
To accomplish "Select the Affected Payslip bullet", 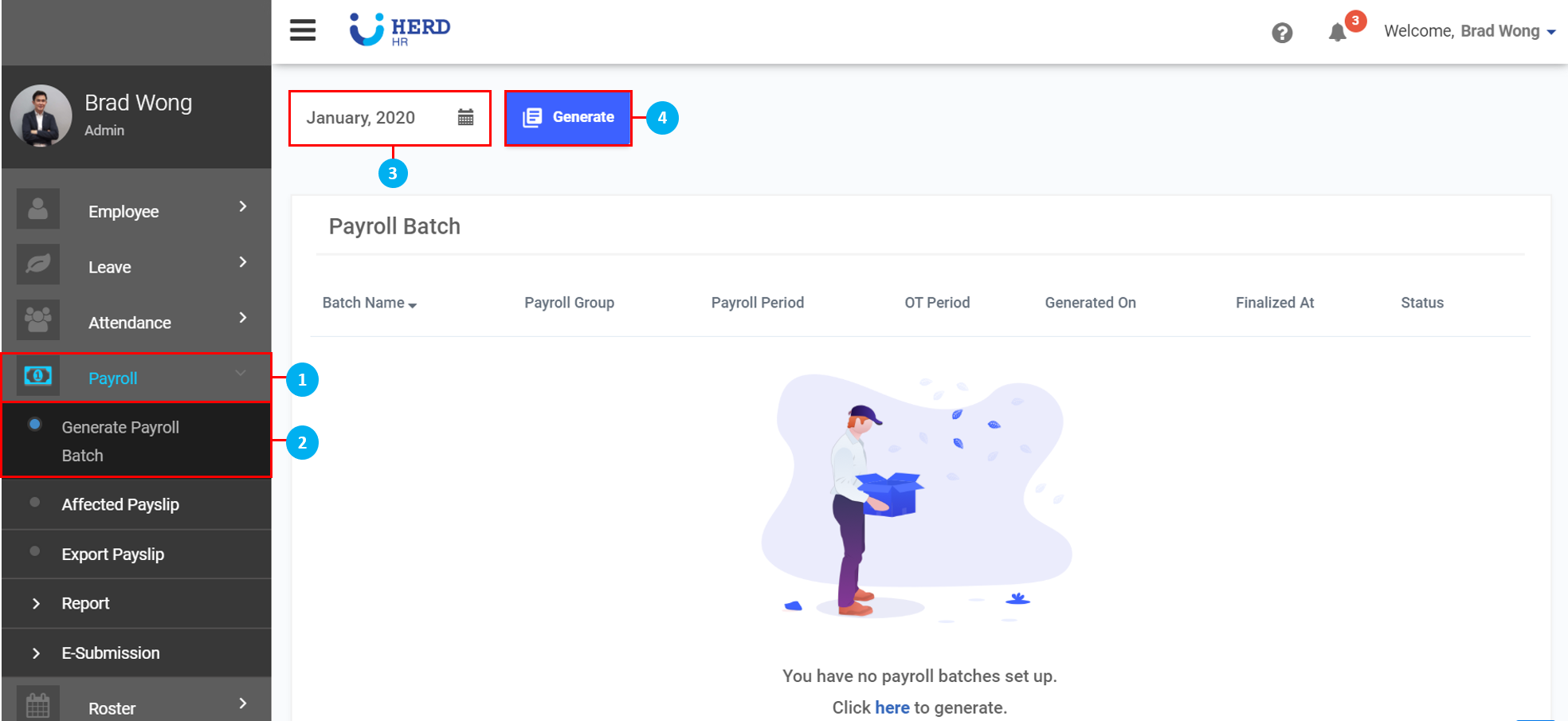I will [35, 503].
